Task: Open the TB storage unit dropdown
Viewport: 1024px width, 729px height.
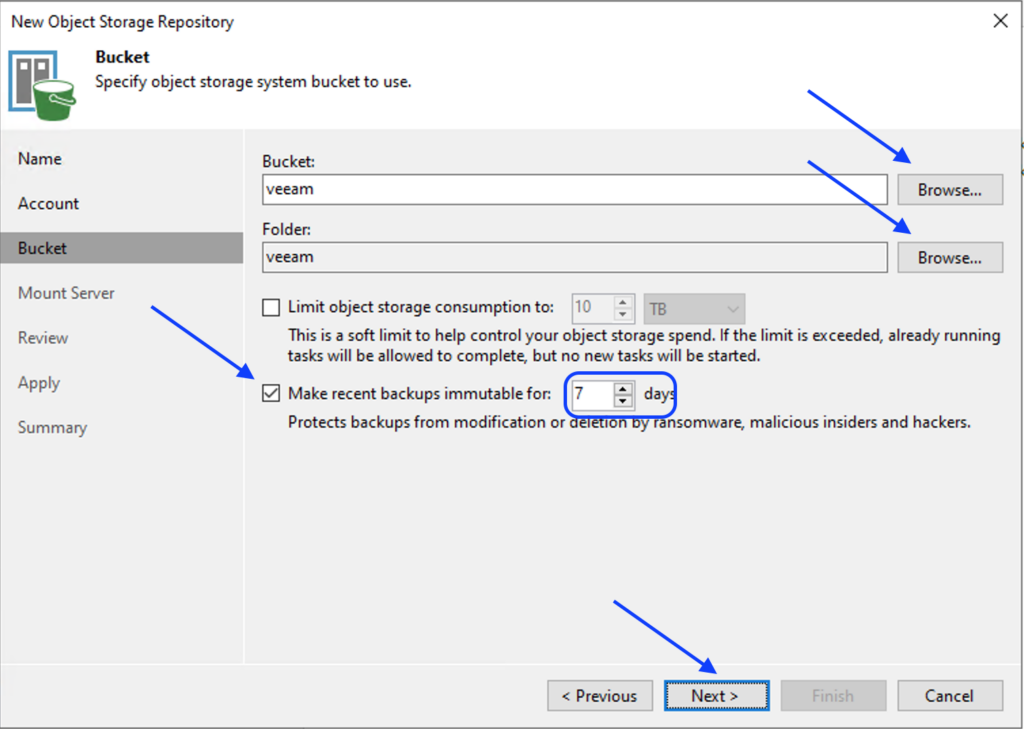Action: pos(695,308)
